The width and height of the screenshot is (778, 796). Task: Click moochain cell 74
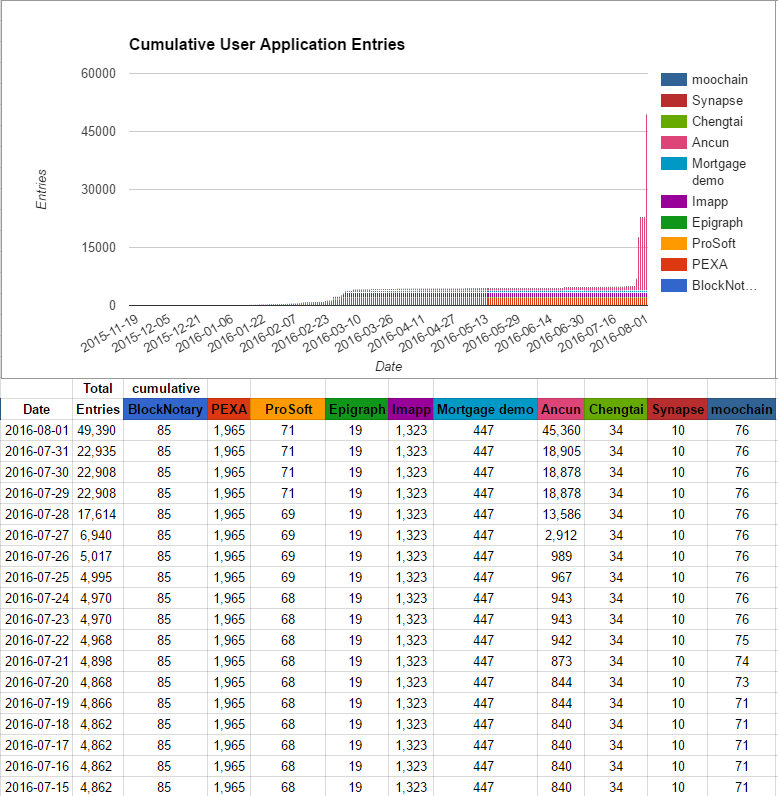741,661
